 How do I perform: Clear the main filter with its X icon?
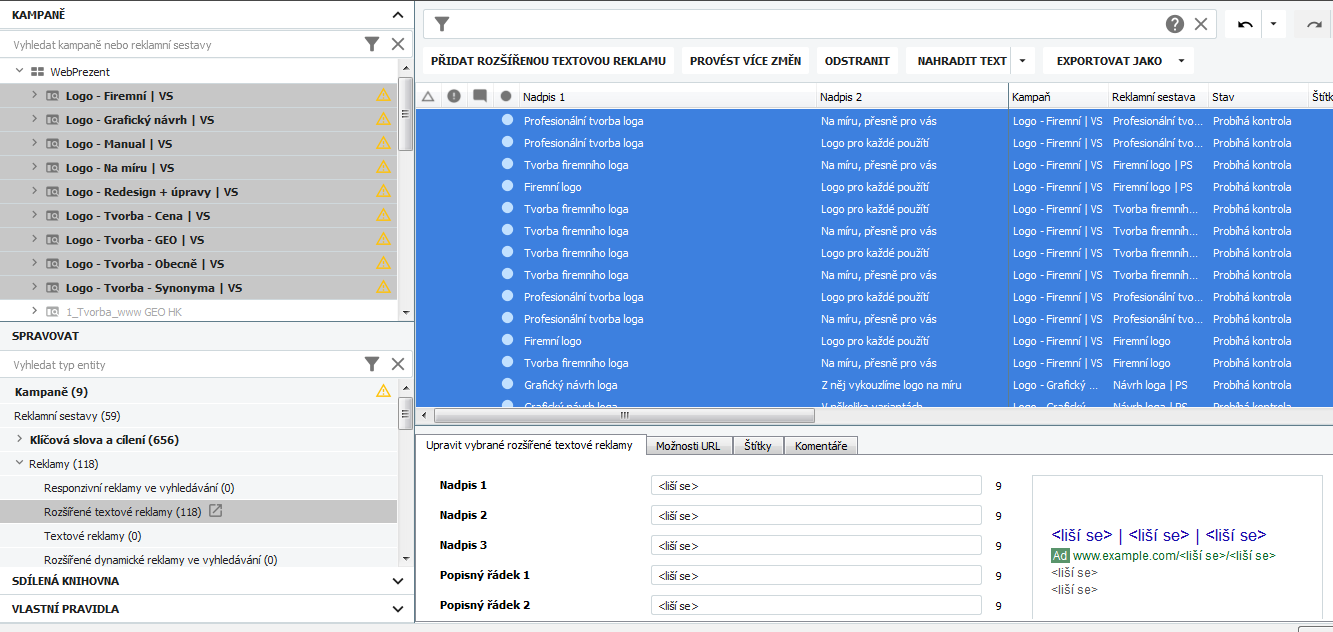[x=1201, y=24]
